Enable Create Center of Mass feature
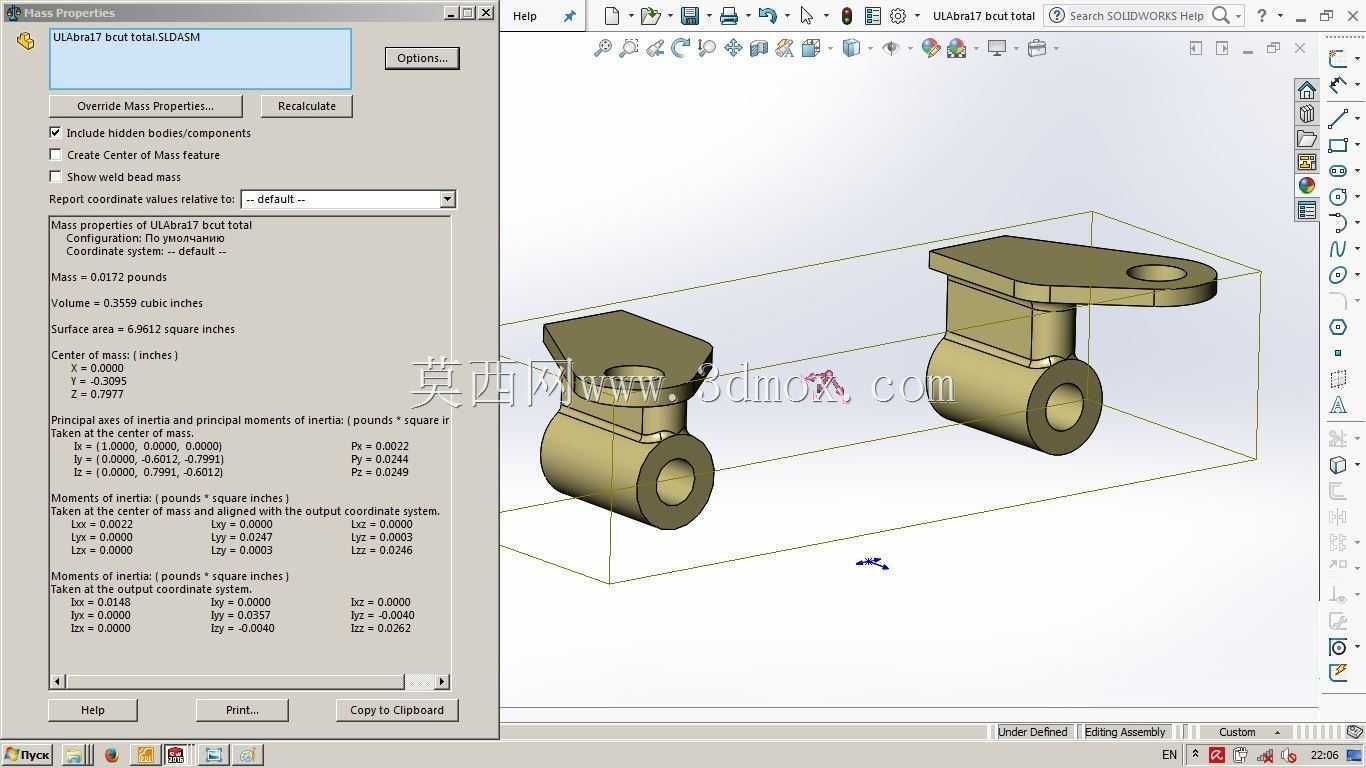The image size is (1366, 768). (55, 154)
